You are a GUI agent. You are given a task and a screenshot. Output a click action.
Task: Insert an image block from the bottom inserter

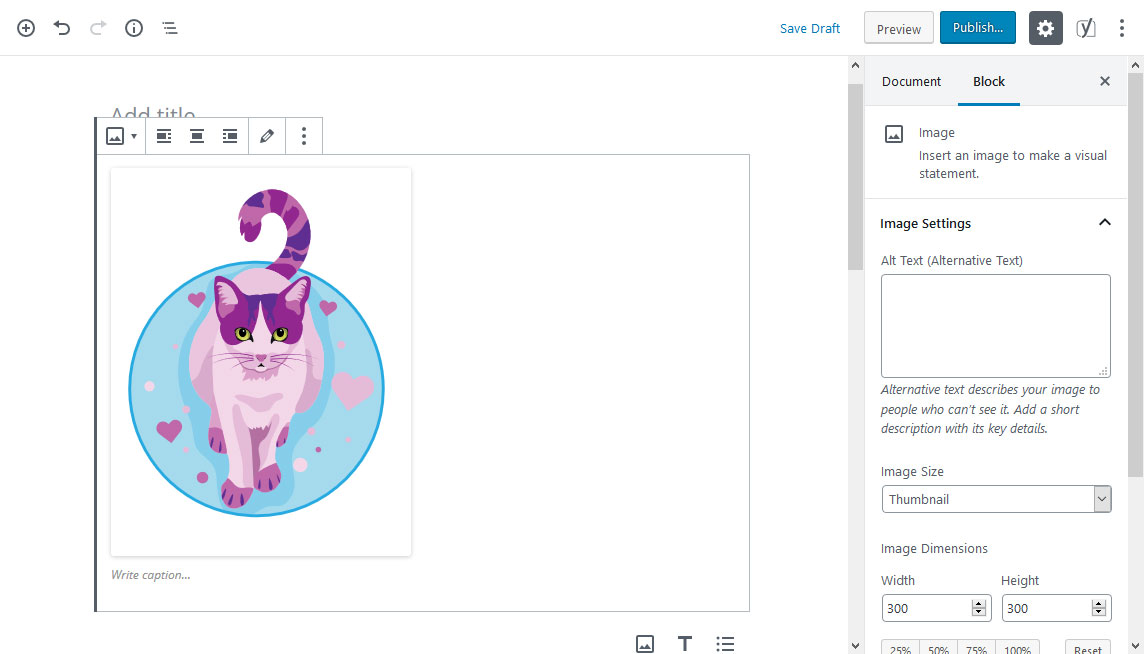tap(644, 643)
